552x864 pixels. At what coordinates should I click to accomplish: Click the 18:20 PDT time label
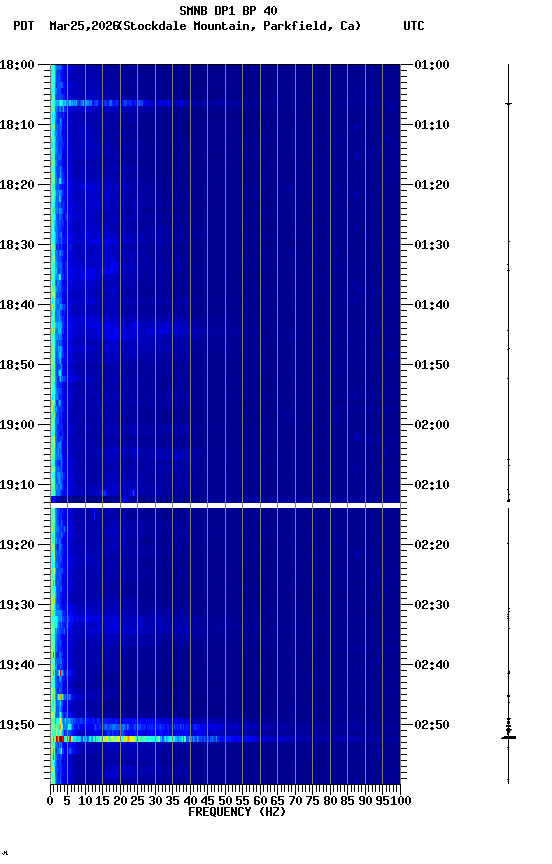(x=17, y=185)
